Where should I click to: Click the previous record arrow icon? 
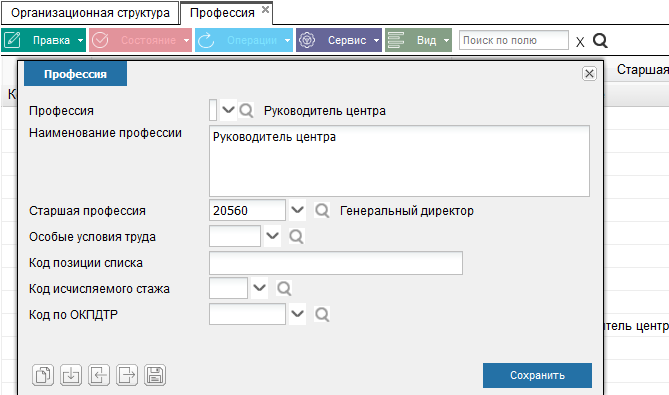(x=99, y=375)
